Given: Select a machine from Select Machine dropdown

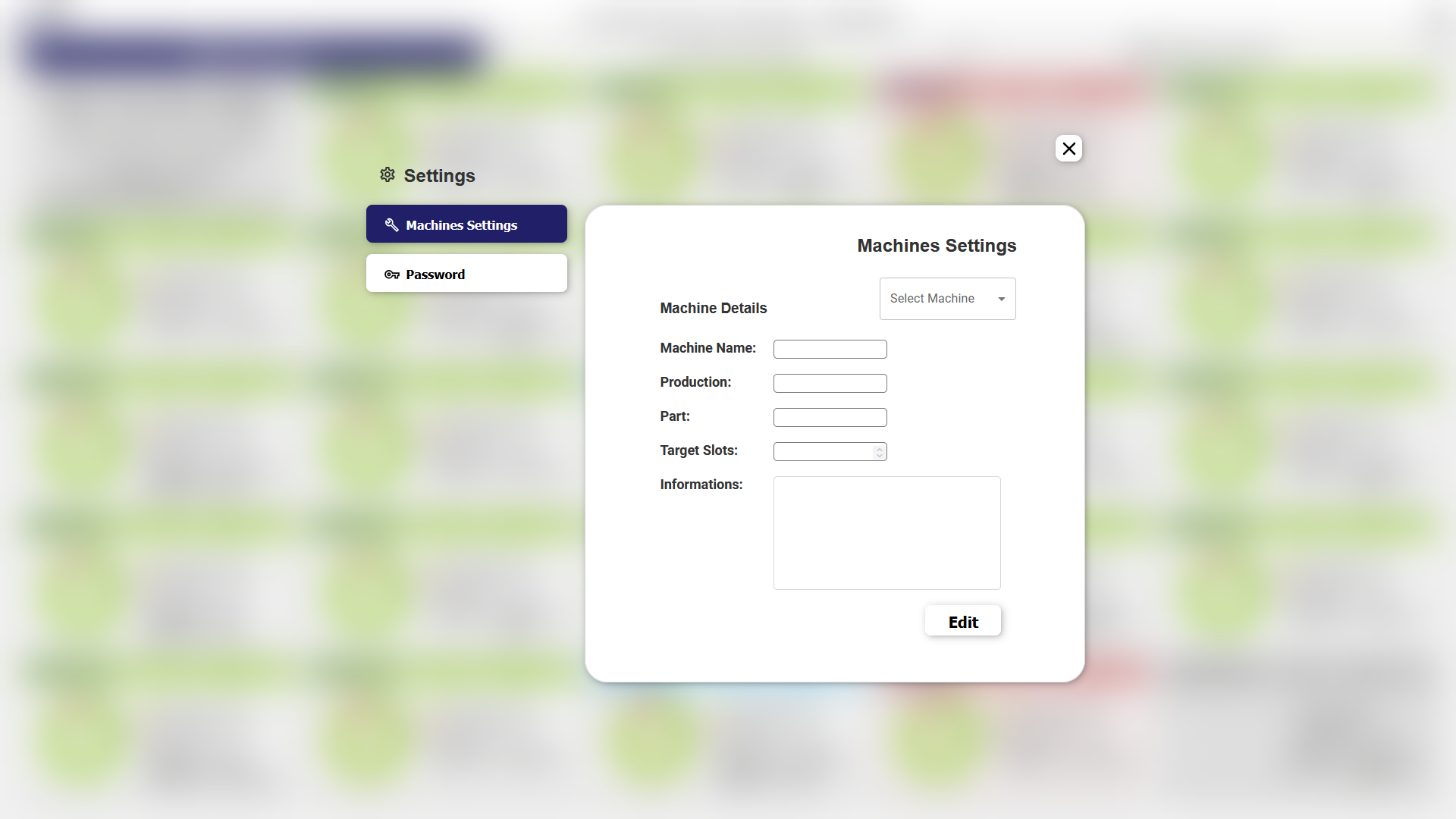Looking at the screenshot, I should 947,298.
